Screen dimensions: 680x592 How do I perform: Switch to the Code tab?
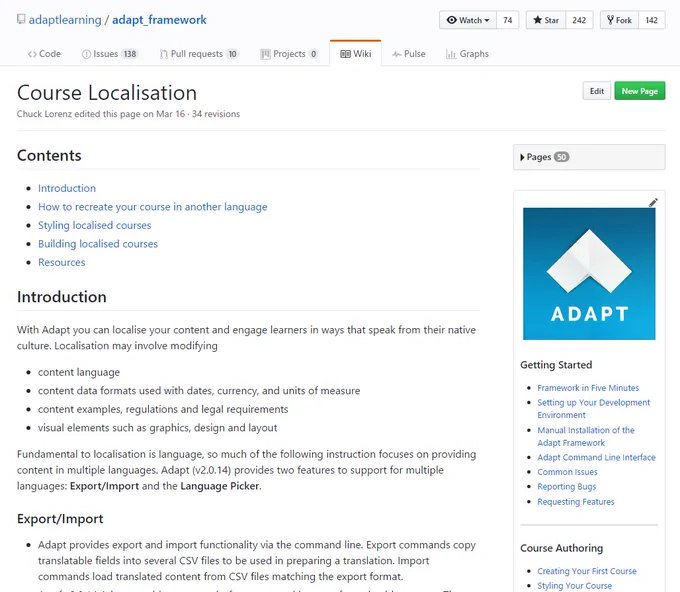(x=44, y=54)
